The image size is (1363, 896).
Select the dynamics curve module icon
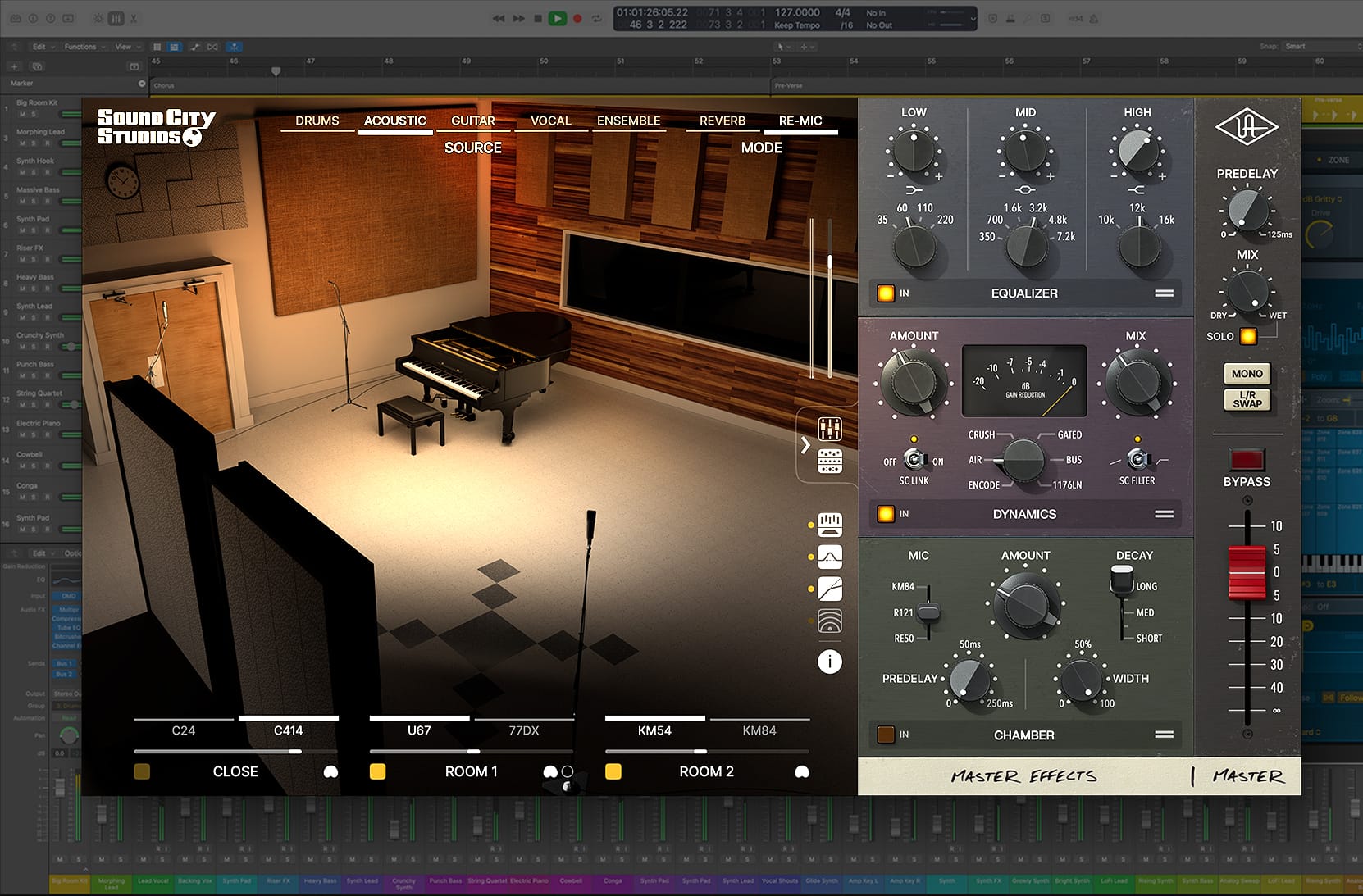(830, 589)
